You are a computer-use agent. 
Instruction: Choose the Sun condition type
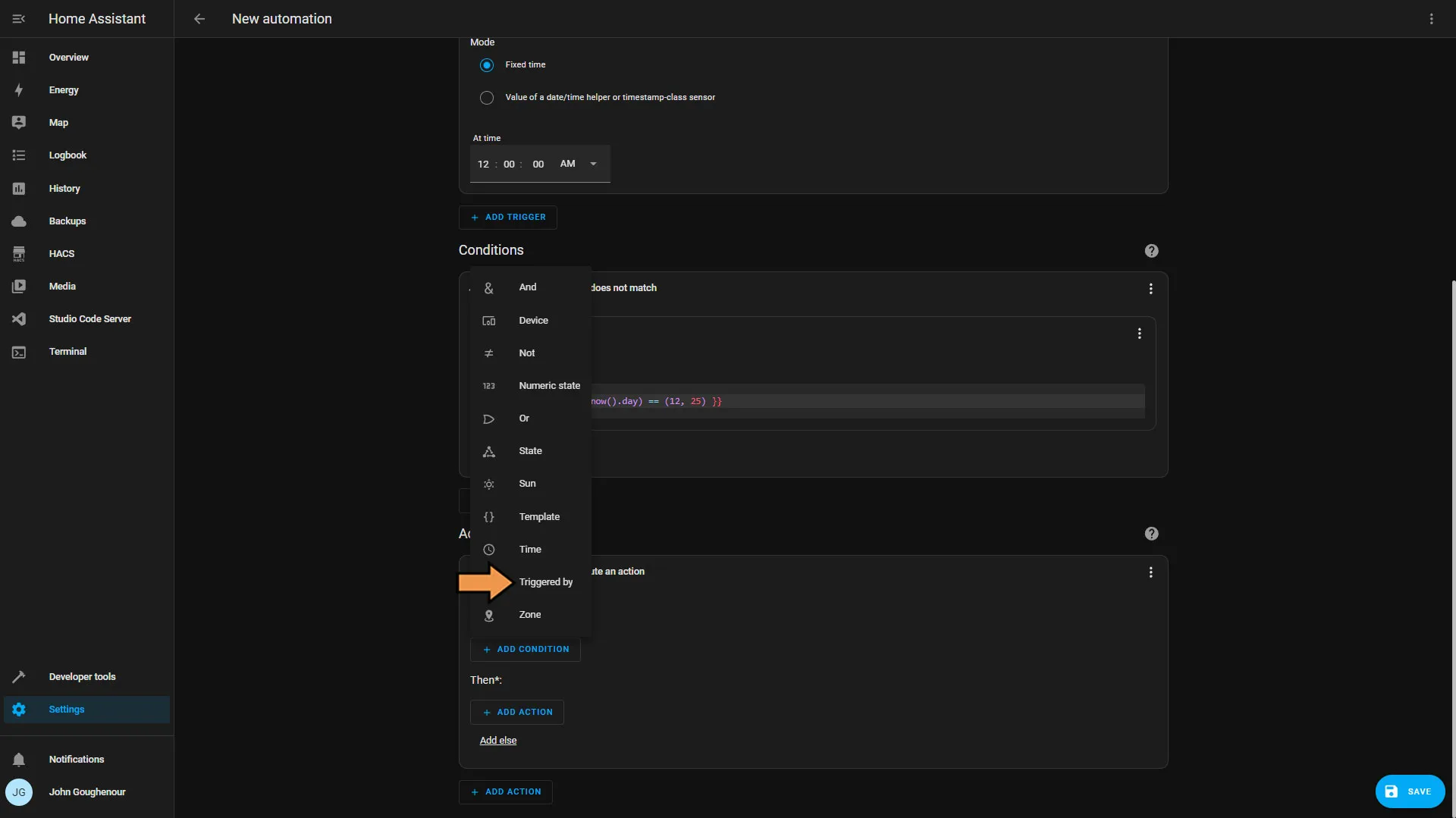(x=531, y=484)
